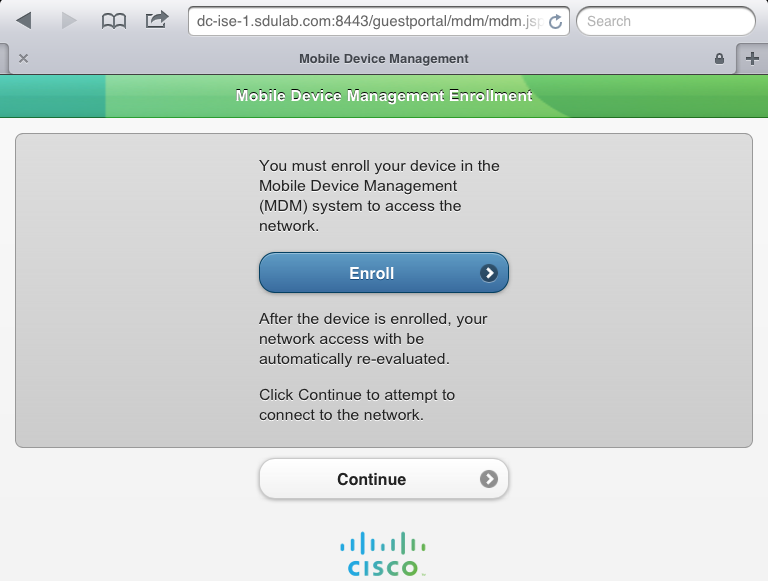Click the arrow icon inside Enroll button
This screenshot has height=581, width=768.
tap(489, 273)
